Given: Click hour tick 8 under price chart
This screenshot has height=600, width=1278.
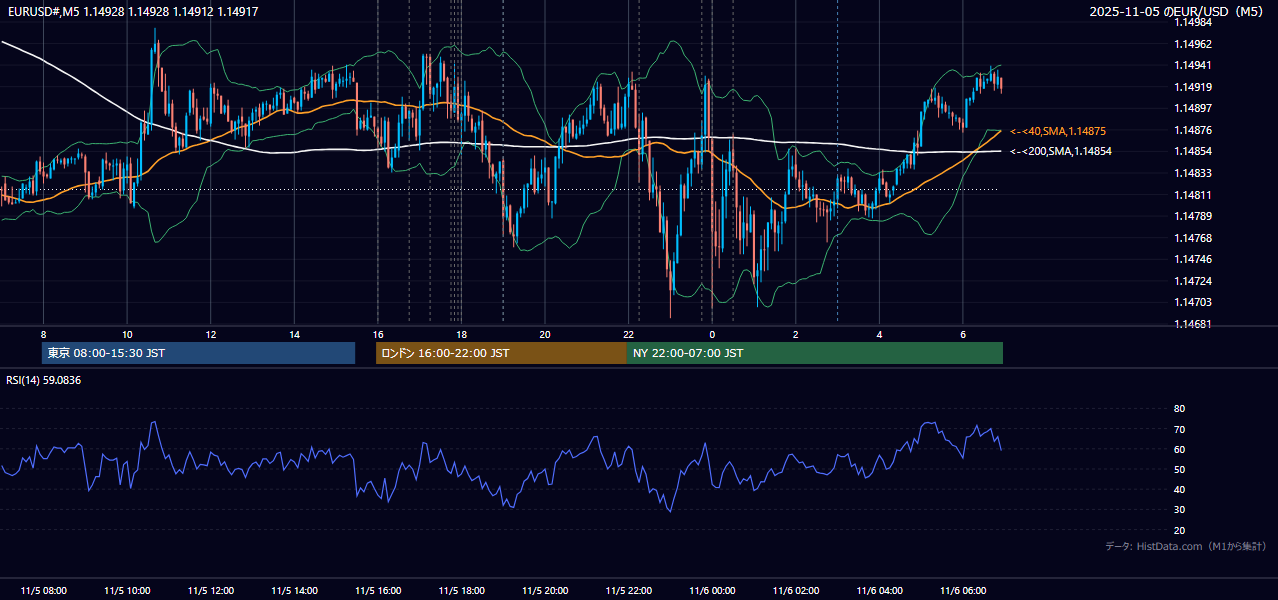Looking at the screenshot, I should coord(43,334).
